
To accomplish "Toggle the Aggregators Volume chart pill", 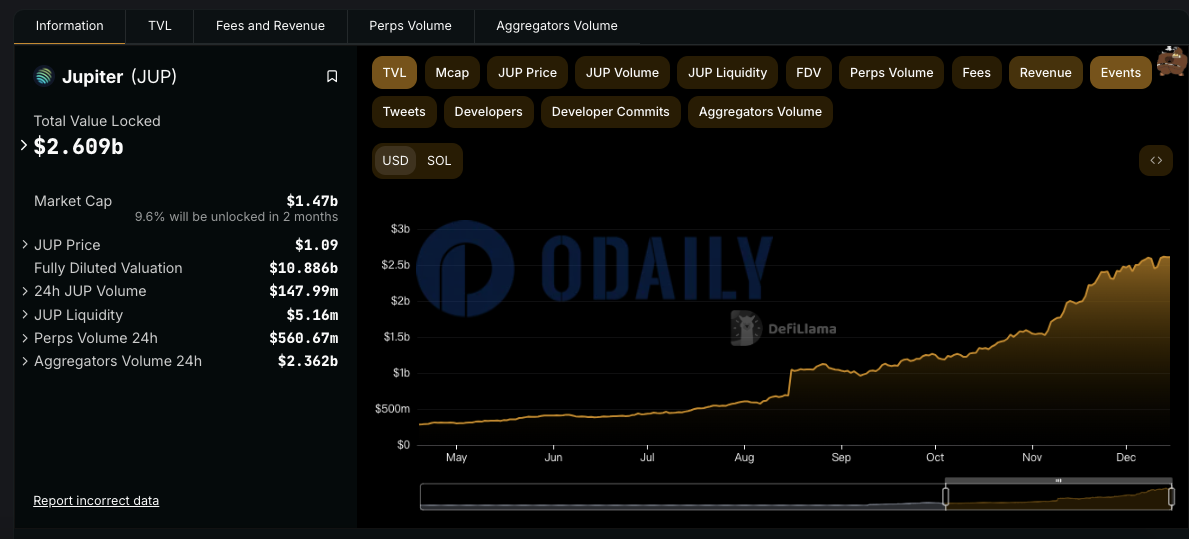I will coord(760,112).
